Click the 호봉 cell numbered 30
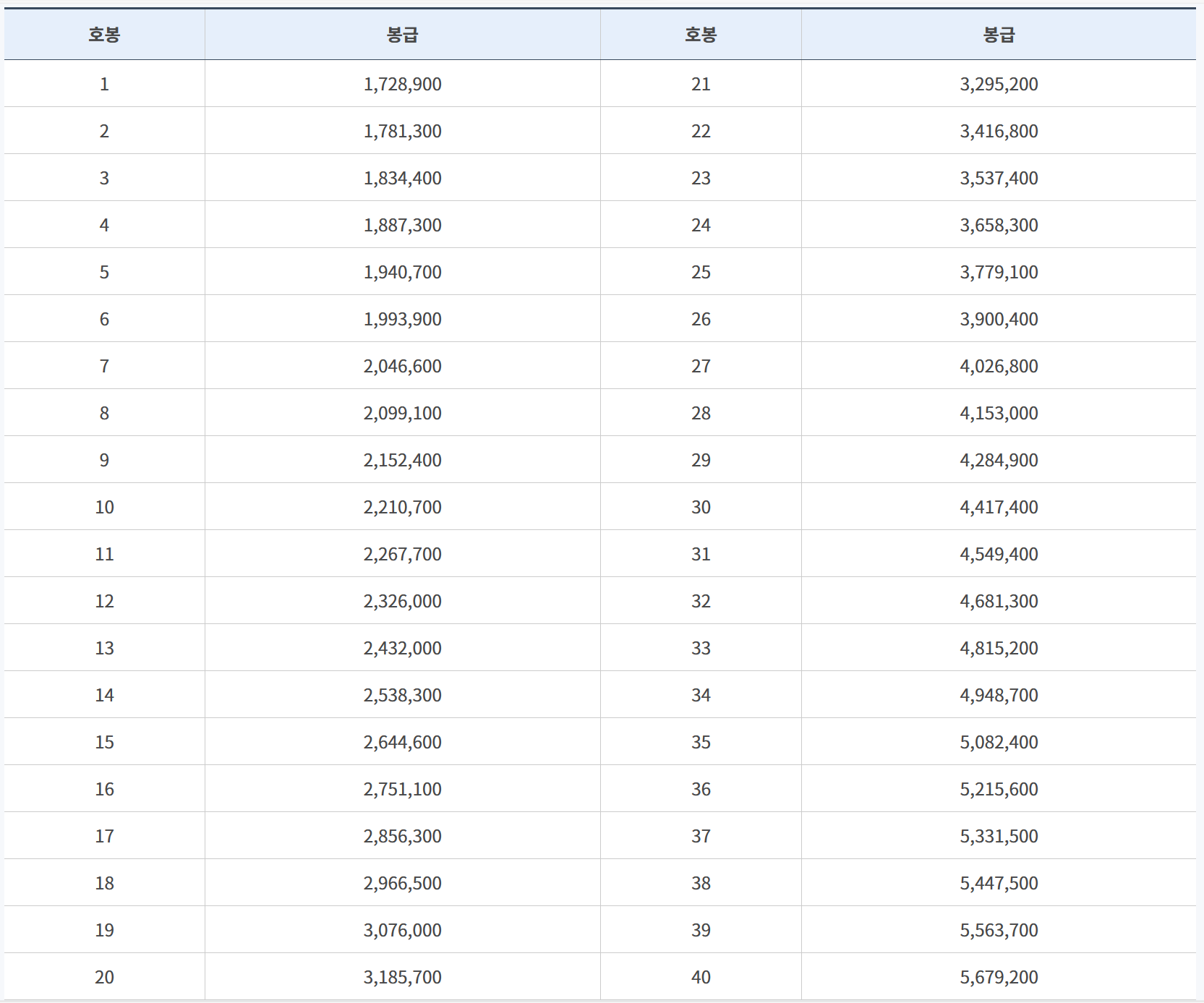 [701, 507]
